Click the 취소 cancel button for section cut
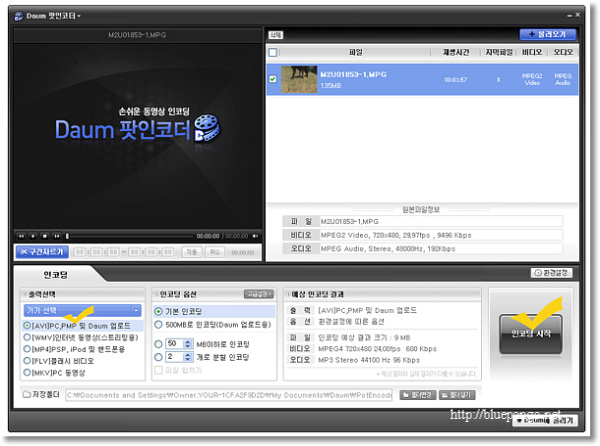This screenshot has width=600, height=446. [215, 252]
